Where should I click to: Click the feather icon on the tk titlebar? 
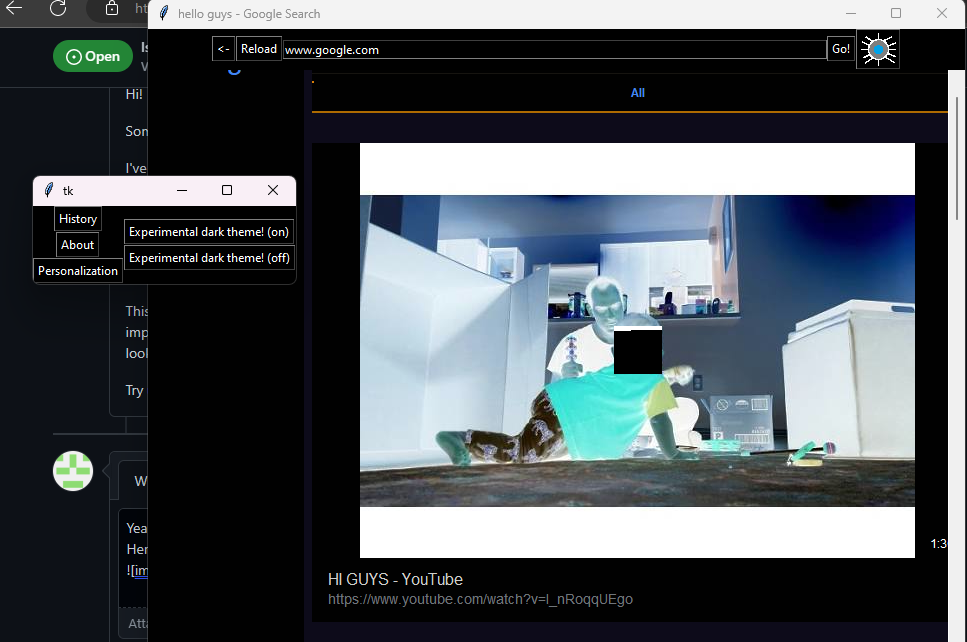coord(47,190)
